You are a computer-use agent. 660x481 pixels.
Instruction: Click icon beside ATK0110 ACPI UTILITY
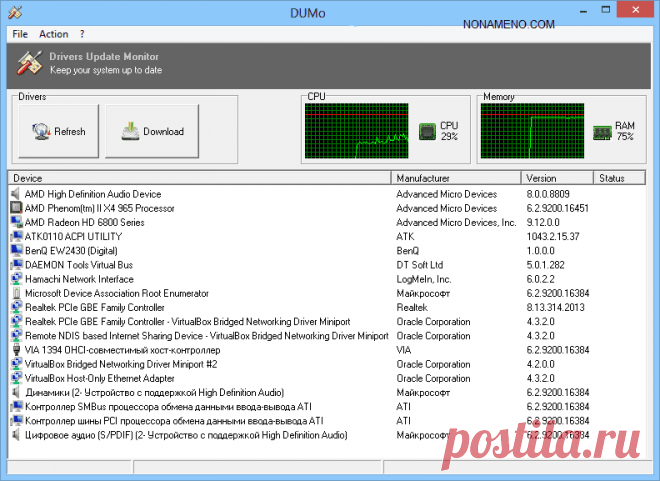click(16, 237)
